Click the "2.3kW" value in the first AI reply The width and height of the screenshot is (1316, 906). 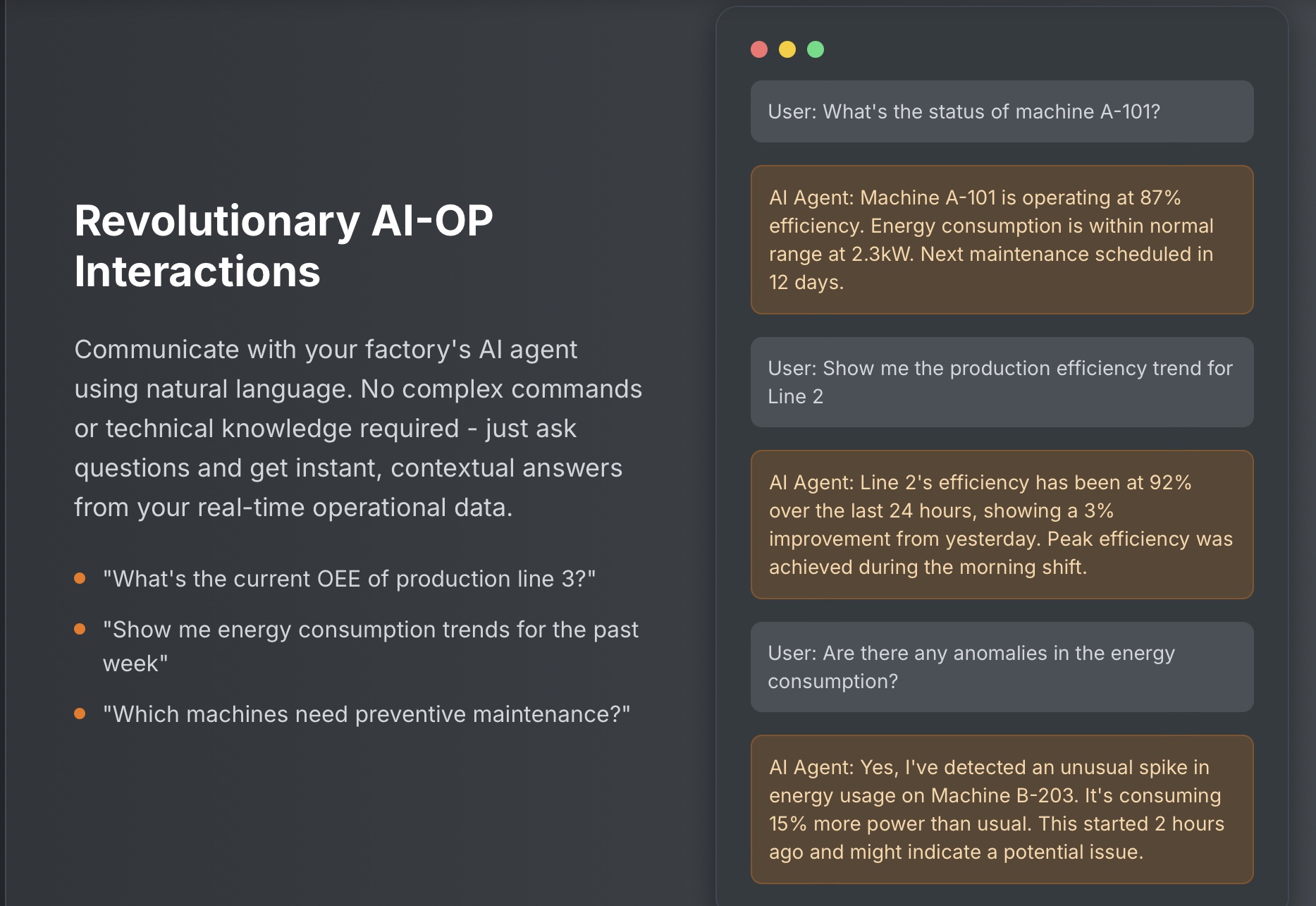point(882,255)
